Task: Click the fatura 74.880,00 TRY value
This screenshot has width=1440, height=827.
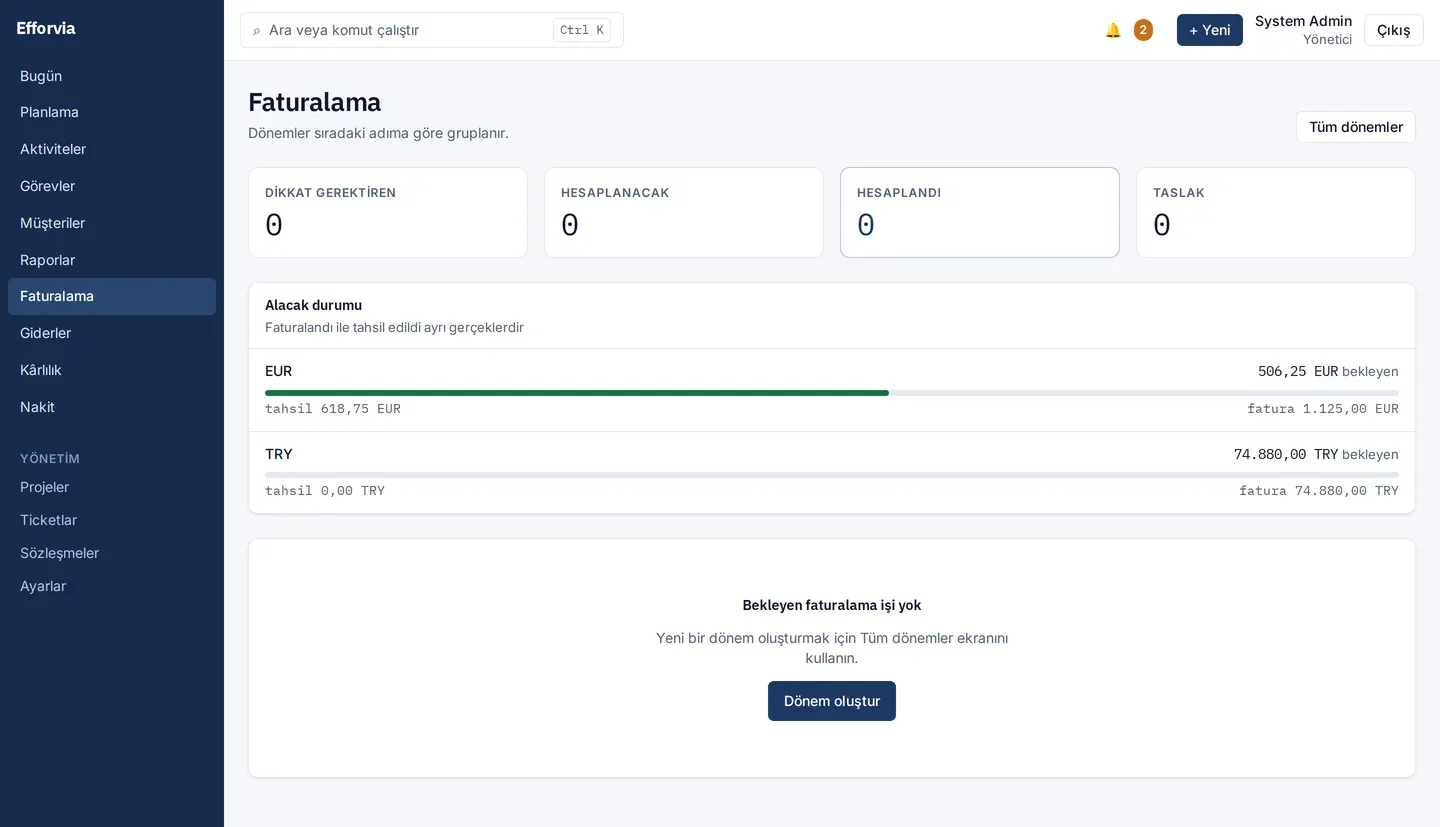Action: (1319, 491)
